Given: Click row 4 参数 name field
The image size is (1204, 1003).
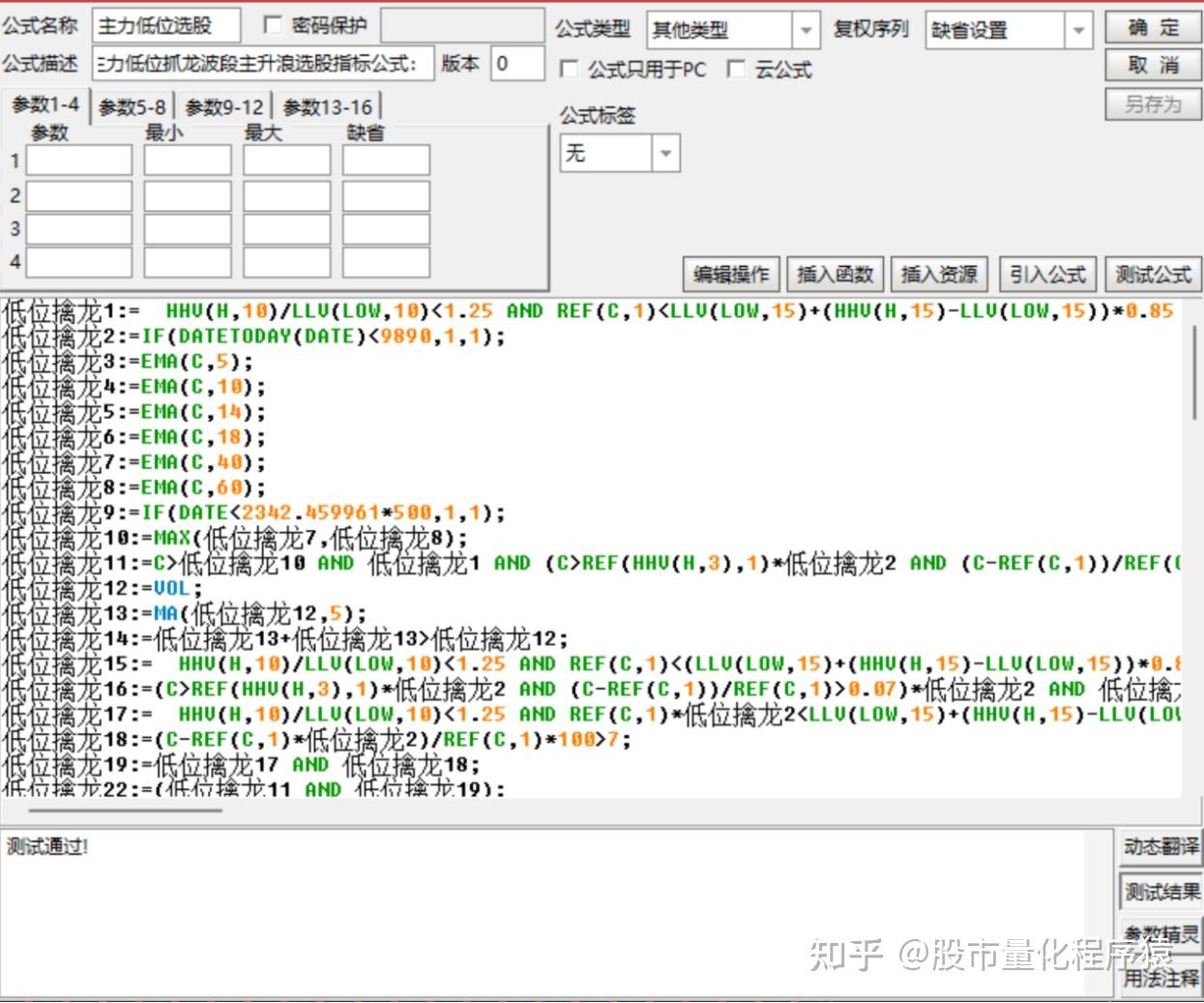Looking at the screenshot, I should [x=78, y=262].
